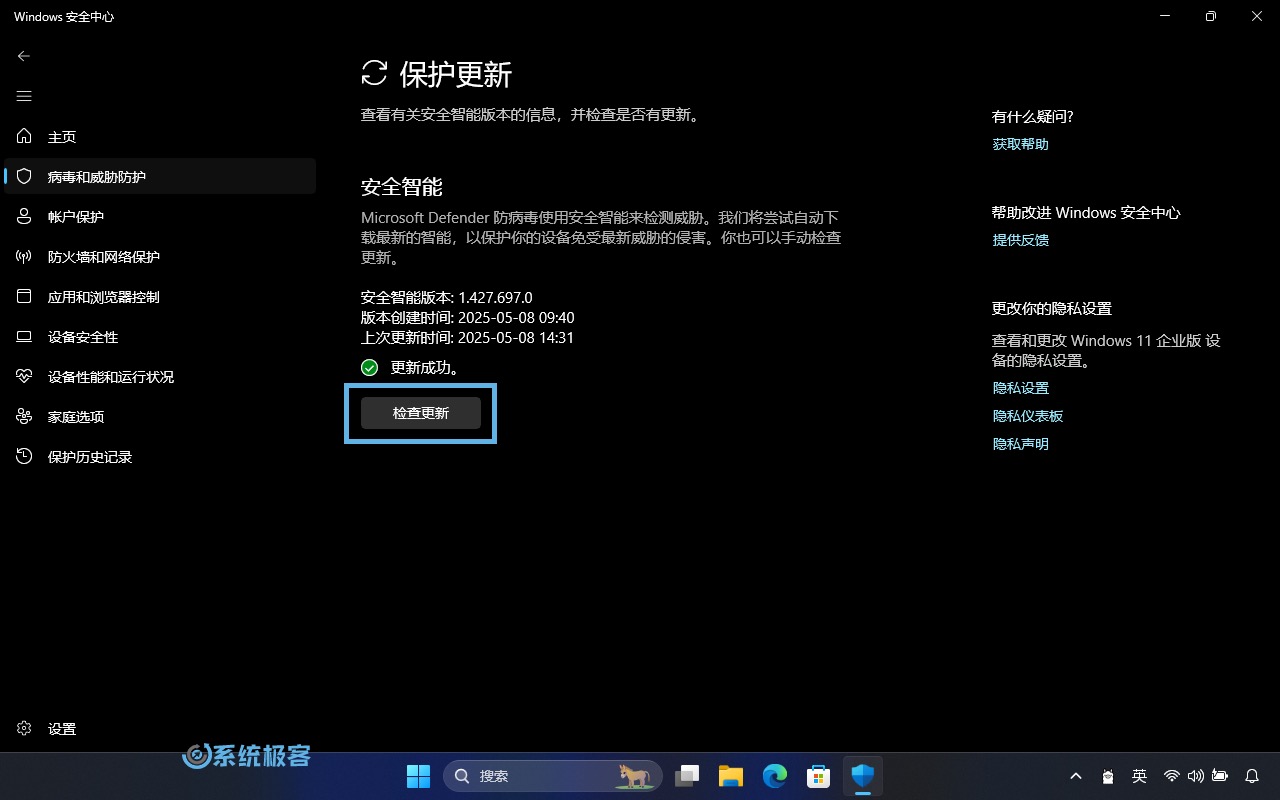Launch File Explorer from the taskbar

point(731,776)
